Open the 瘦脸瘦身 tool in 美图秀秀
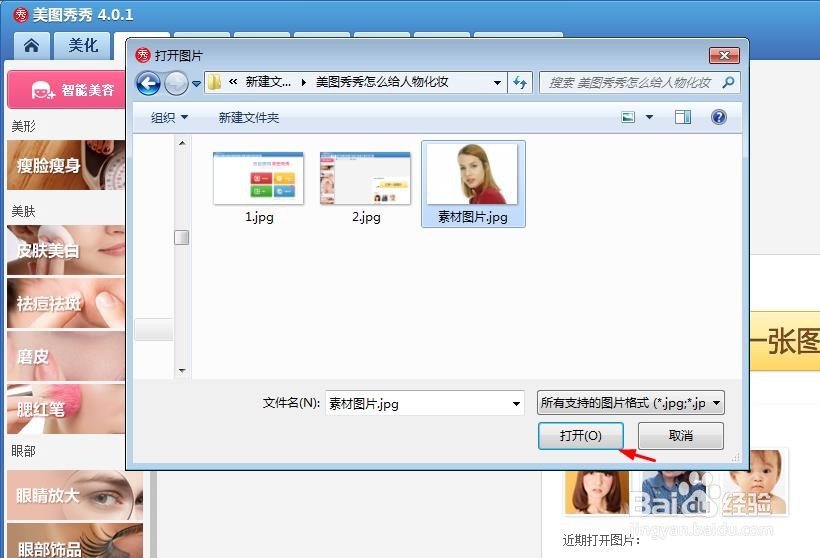Image resolution: width=820 pixels, height=558 pixels. coord(66,165)
